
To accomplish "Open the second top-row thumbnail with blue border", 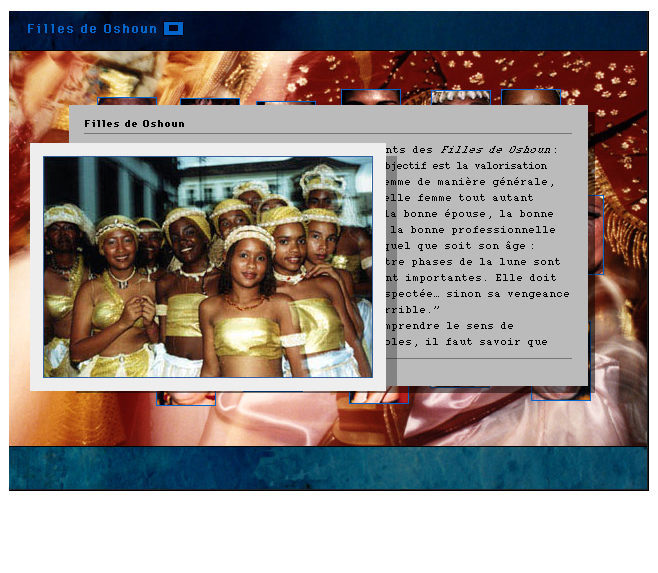I will (x=209, y=101).
